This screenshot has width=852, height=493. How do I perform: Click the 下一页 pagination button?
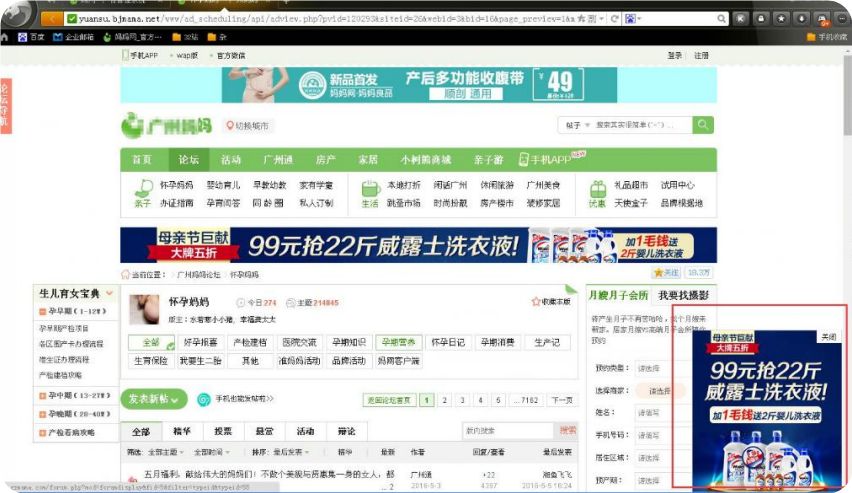[562, 400]
